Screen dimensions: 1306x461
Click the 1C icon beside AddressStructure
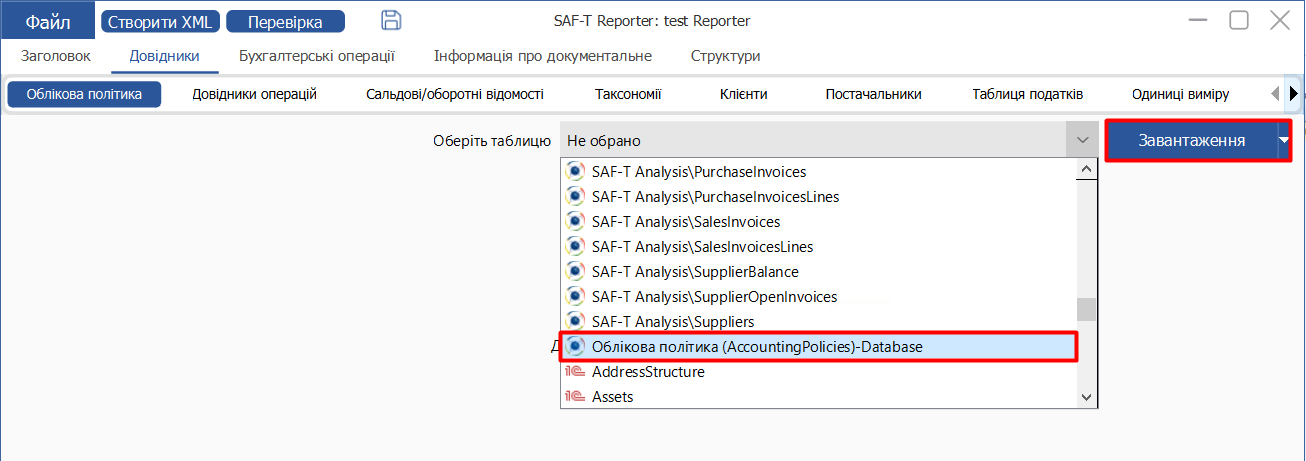click(x=575, y=372)
